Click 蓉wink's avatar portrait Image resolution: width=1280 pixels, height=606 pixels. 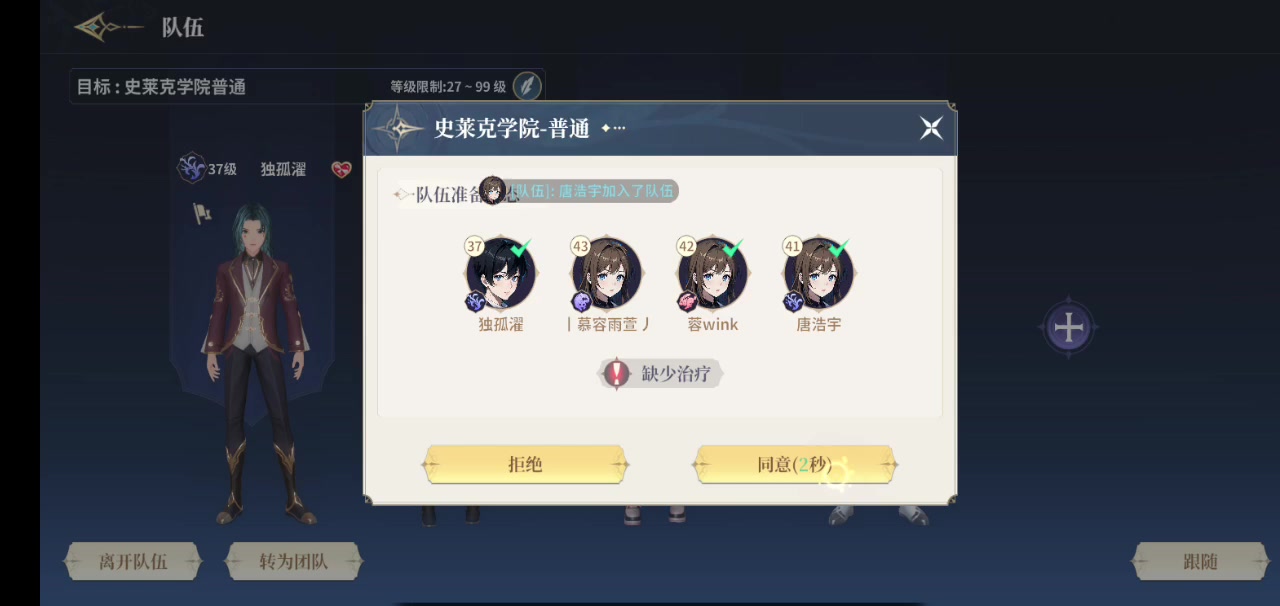coord(713,273)
